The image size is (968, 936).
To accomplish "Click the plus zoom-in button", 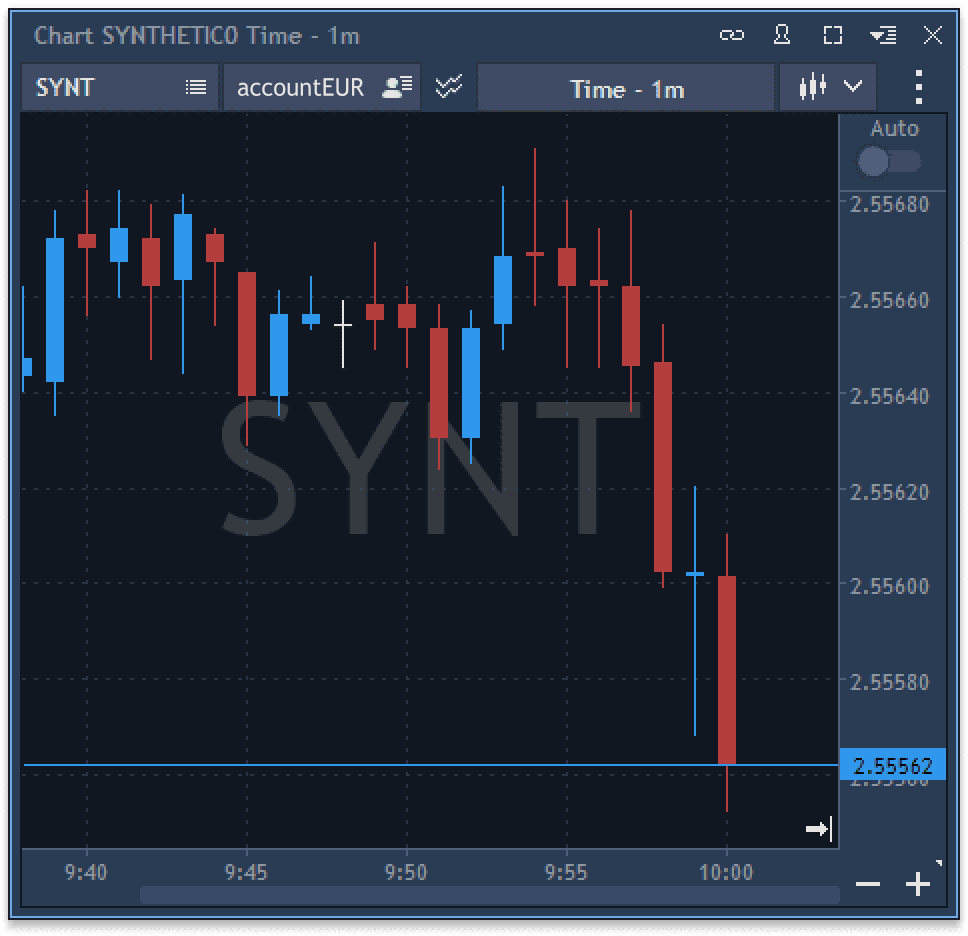I will pos(916,884).
